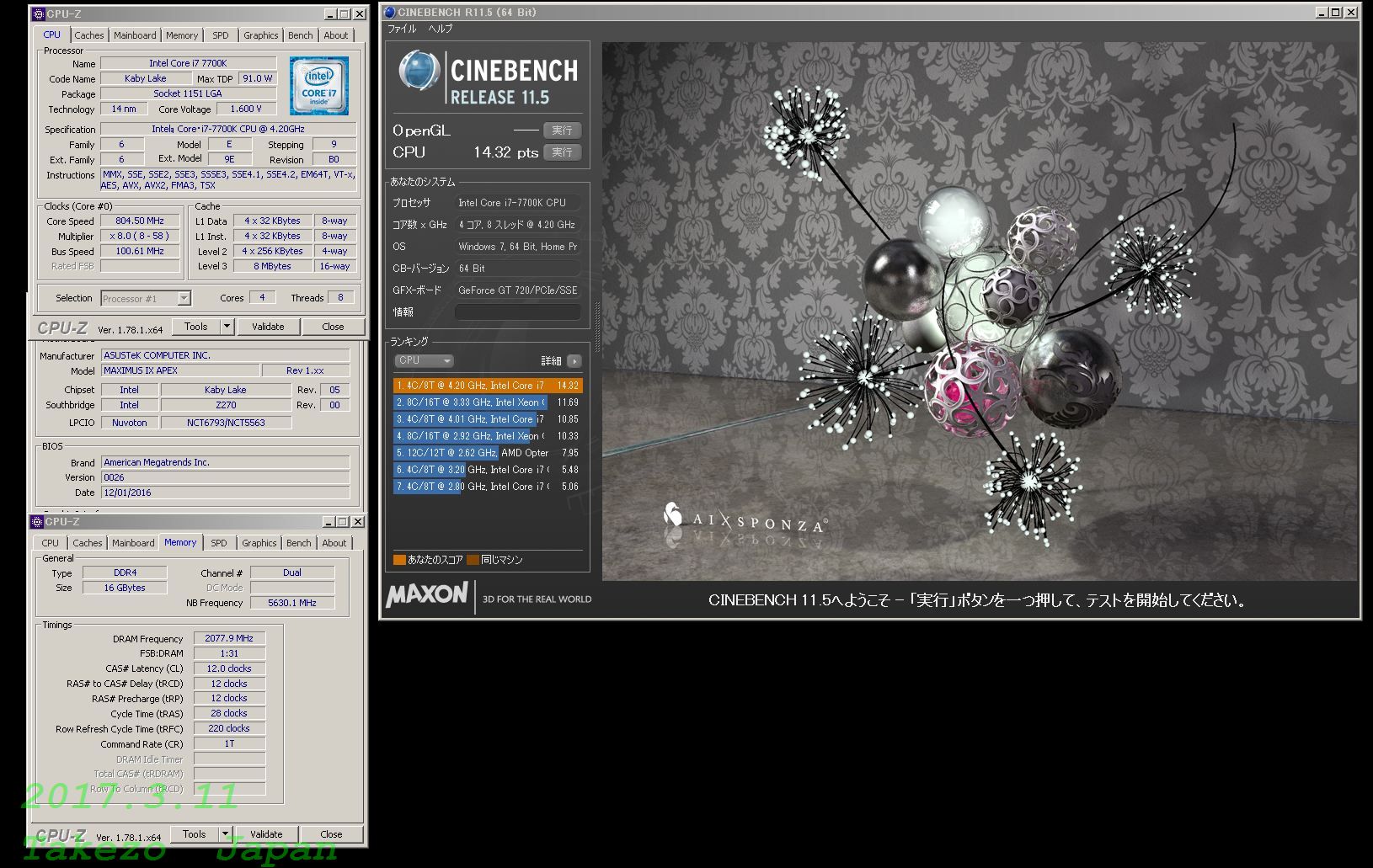Screen dimensions: 1373x868
Task: Open About tab in top CPU-Z window
Action: (336, 35)
